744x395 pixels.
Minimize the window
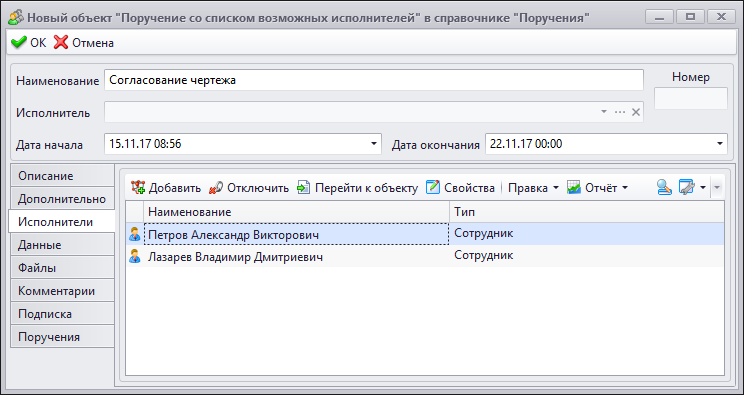[659, 17]
